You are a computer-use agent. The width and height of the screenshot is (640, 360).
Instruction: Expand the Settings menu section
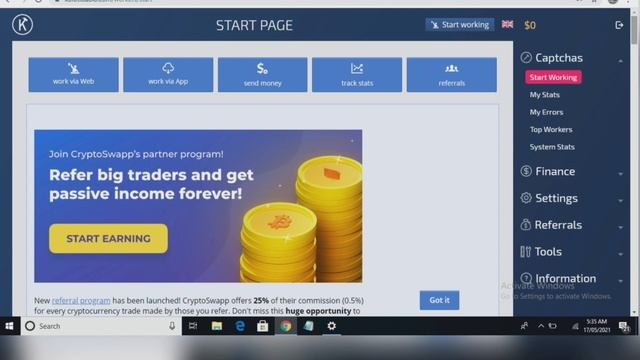point(571,198)
